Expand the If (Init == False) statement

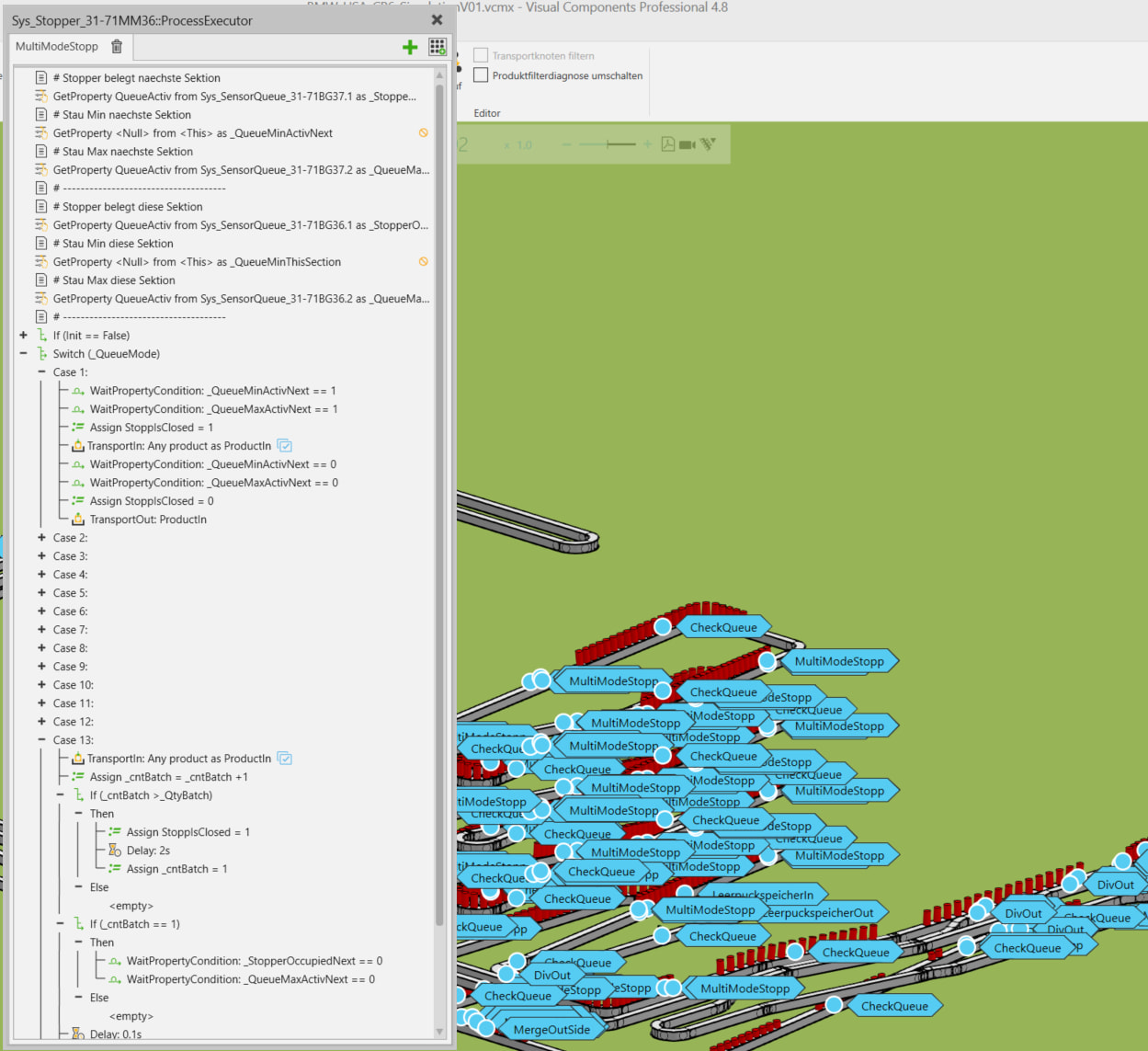tap(23, 336)
